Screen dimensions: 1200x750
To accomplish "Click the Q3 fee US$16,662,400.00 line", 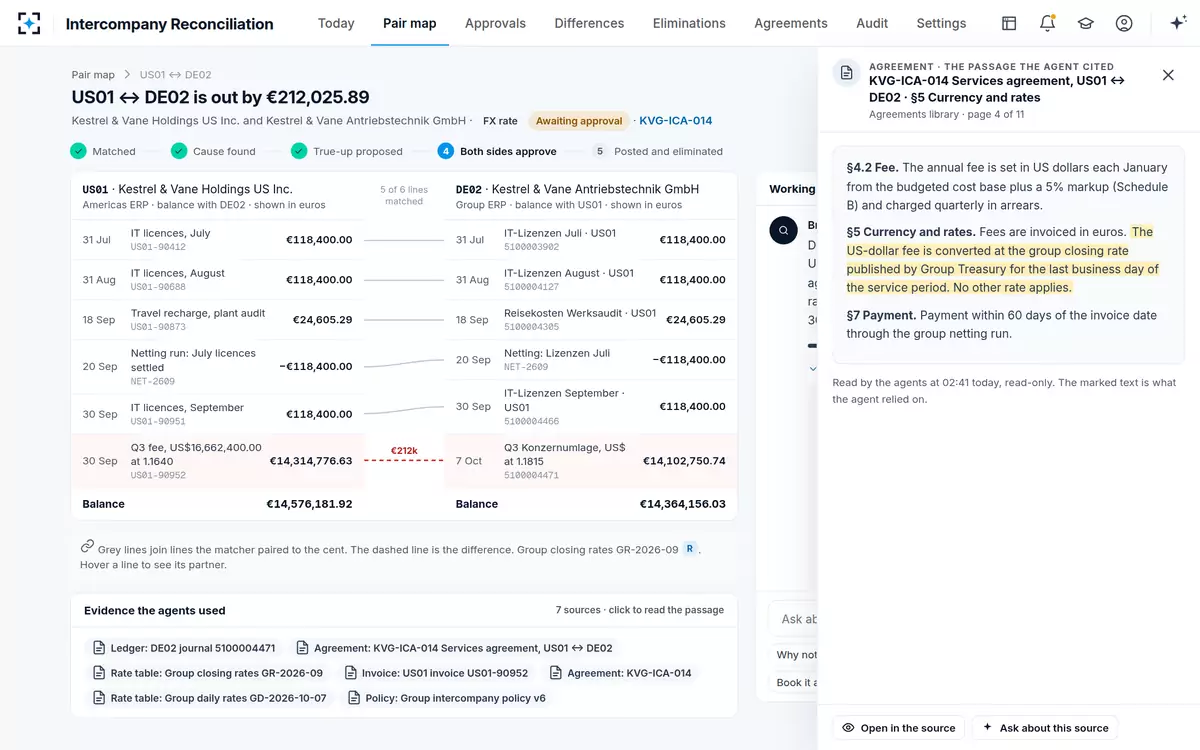I will point(217,460).
